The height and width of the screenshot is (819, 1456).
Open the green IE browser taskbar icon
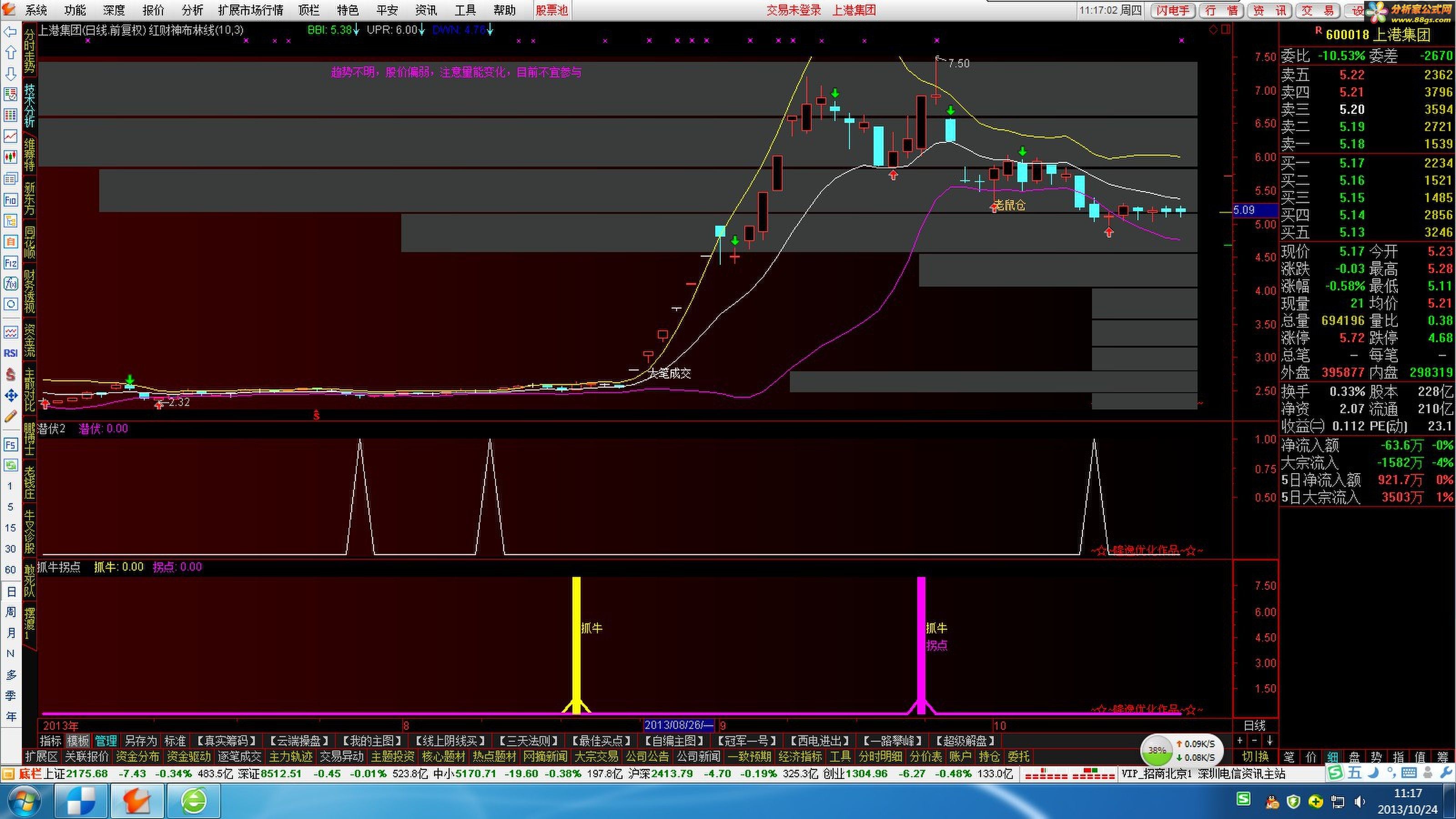point(194,801)
